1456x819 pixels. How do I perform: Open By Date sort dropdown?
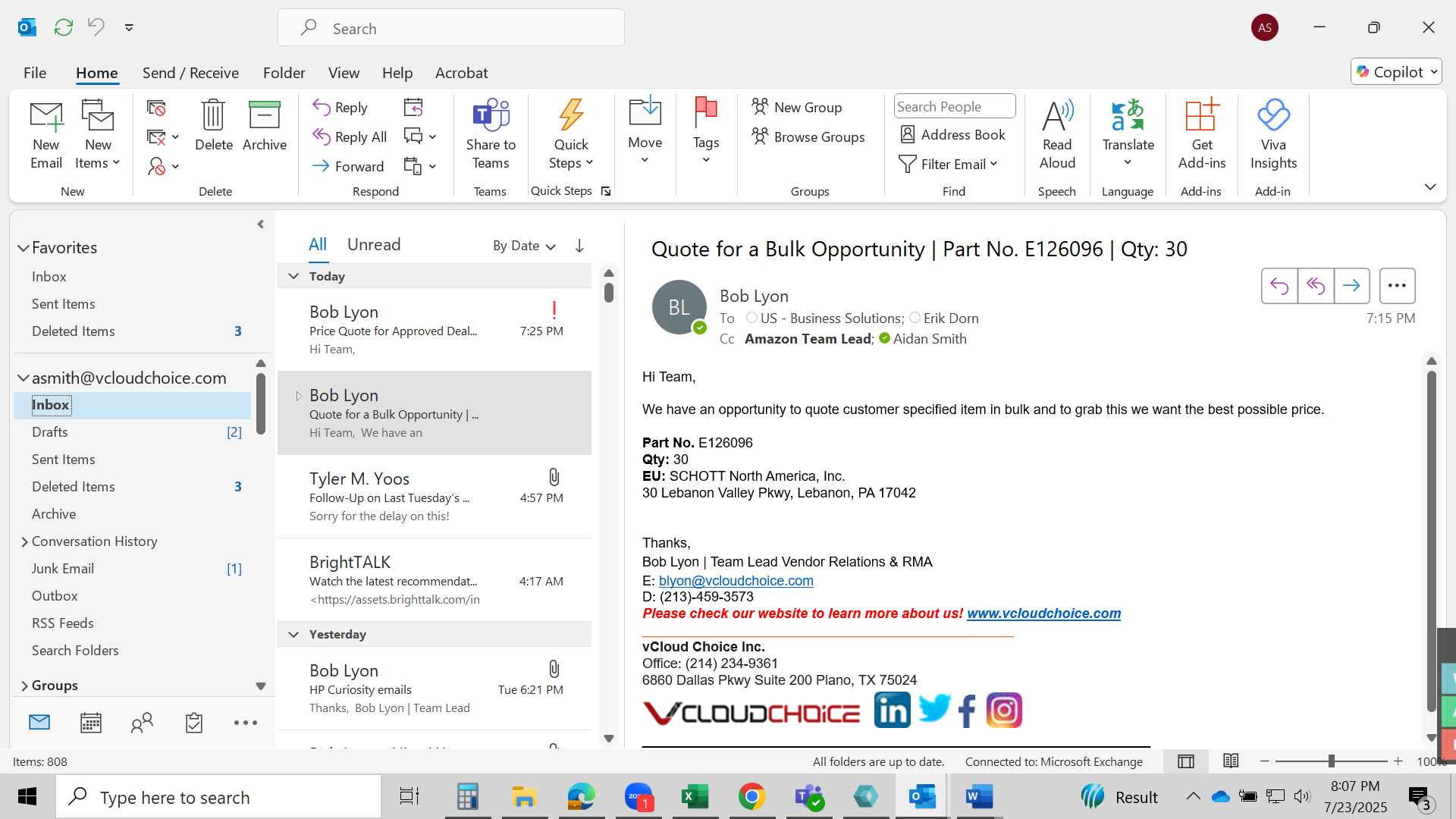(524, 246)
